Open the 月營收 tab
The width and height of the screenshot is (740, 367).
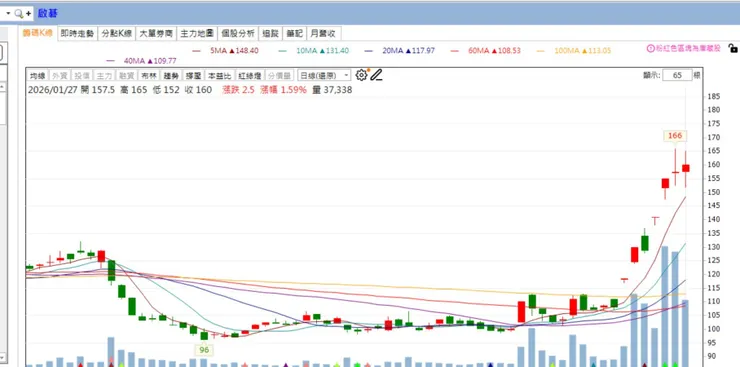(x=323, y=33)
